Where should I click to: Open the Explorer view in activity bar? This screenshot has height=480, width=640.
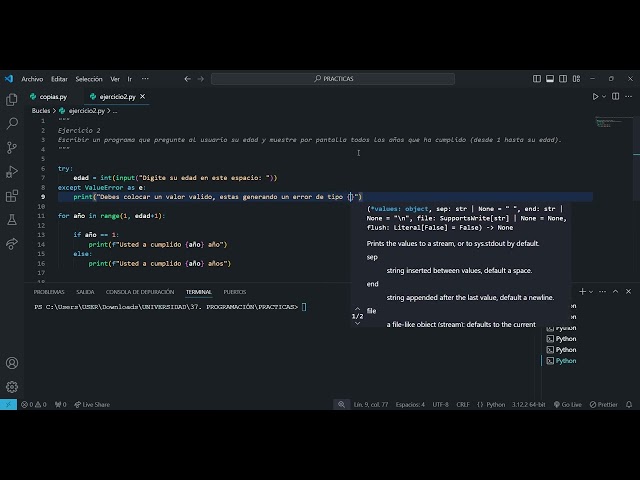point(12,100)
